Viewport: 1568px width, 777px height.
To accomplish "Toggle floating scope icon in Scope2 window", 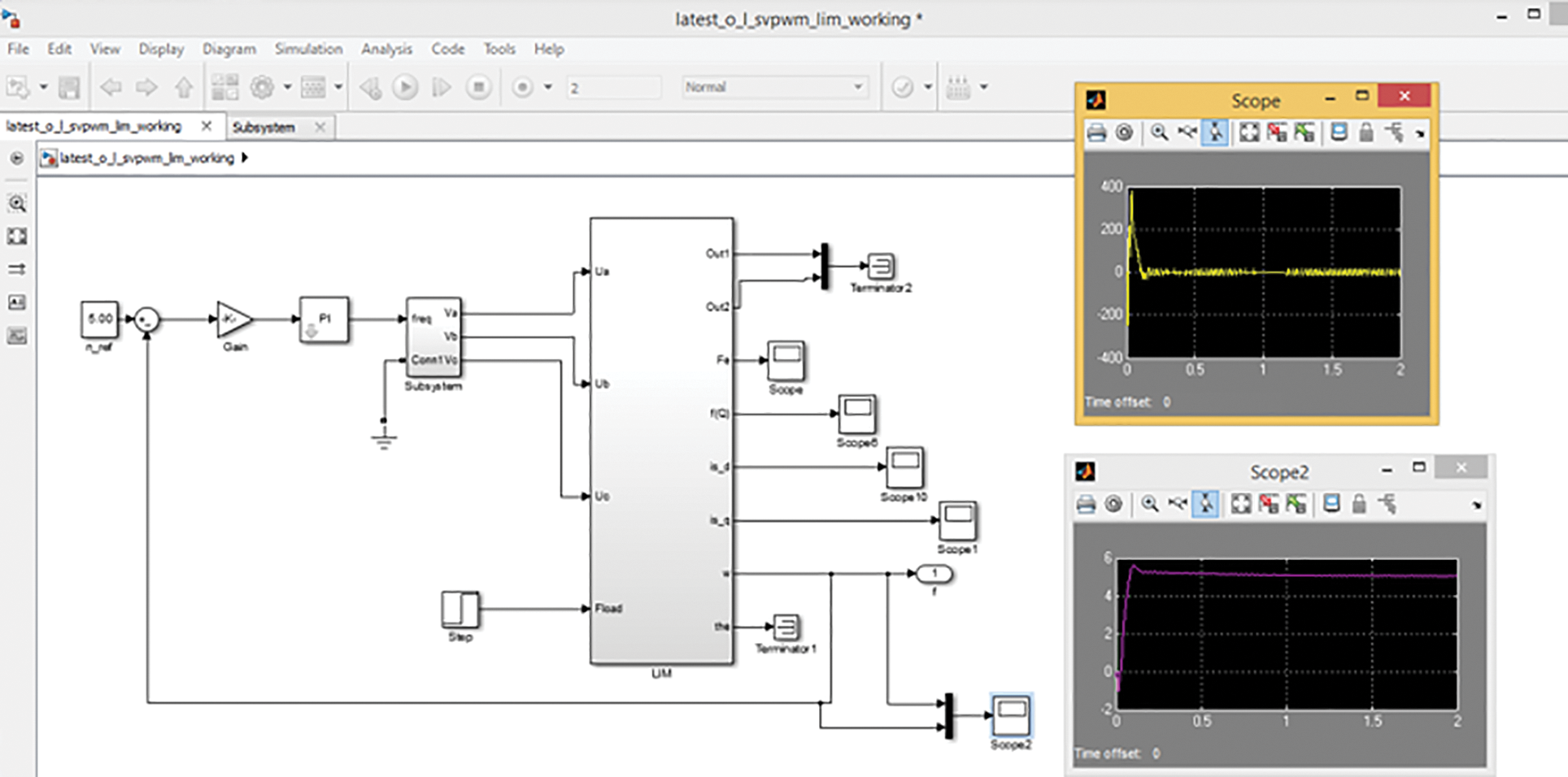I will 1331,505.
